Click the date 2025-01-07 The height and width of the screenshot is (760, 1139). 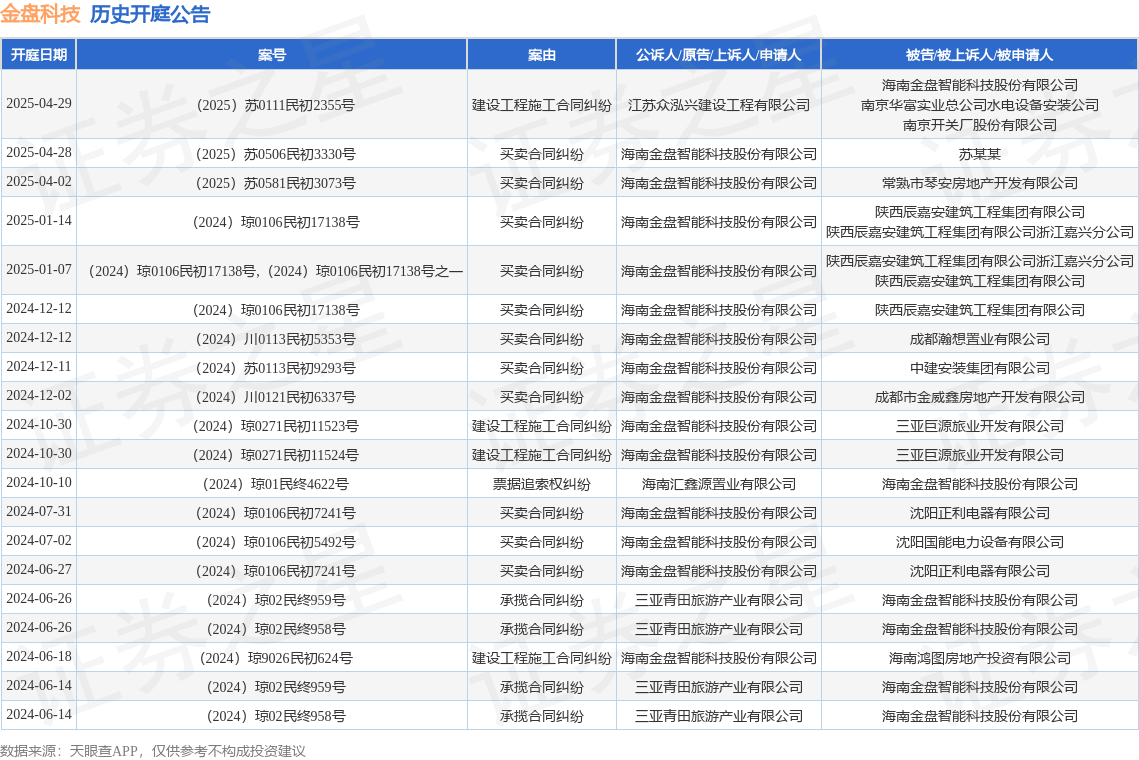[x=39, y=269]
